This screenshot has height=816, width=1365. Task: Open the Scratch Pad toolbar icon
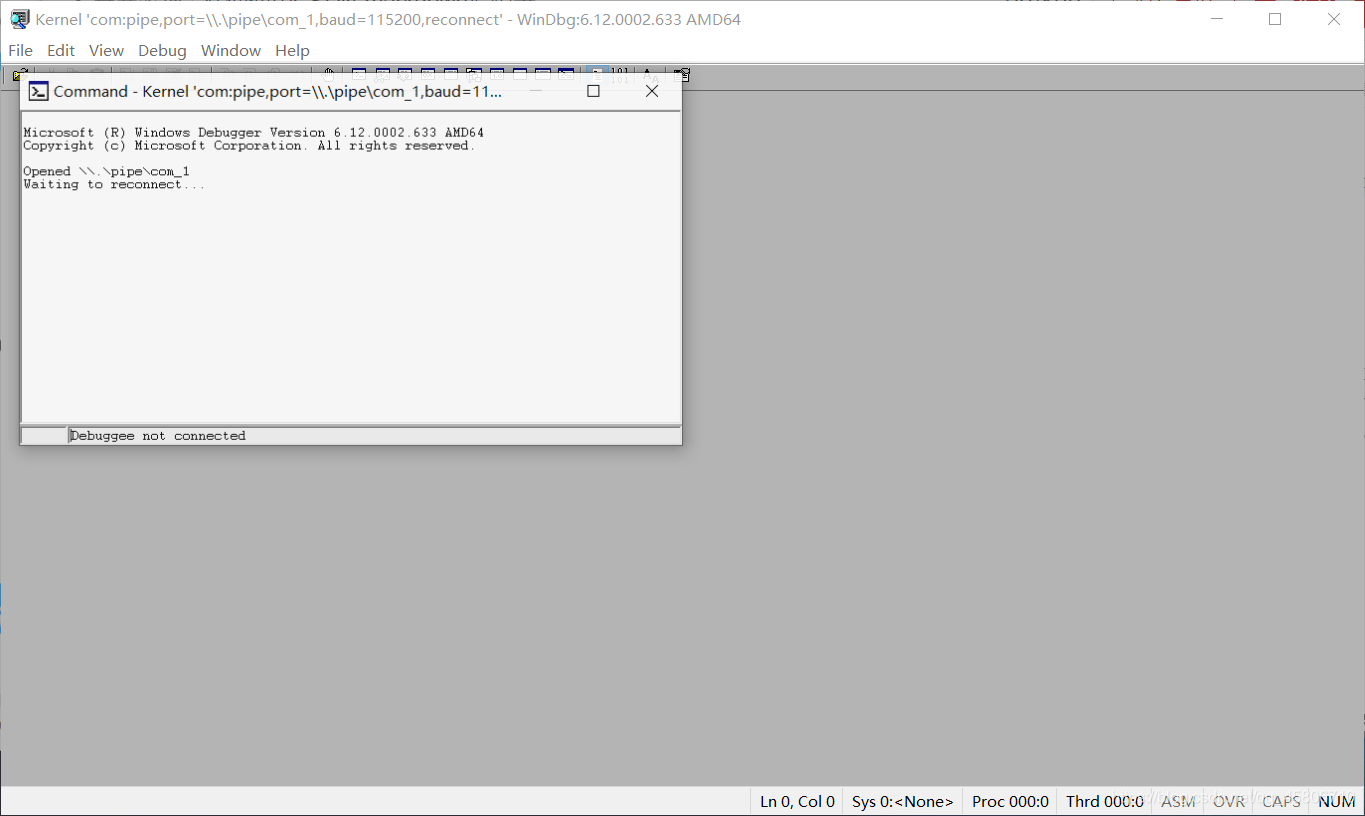coord(520,74)
